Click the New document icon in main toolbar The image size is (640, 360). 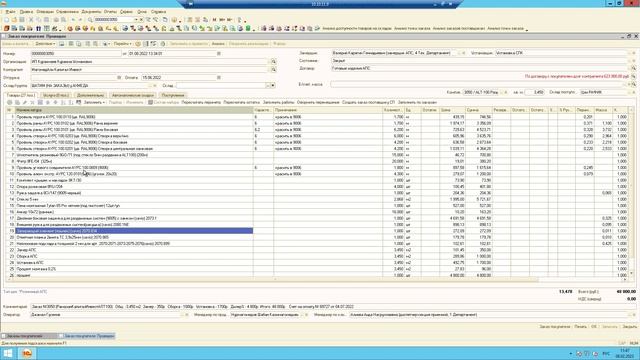(x=7, y=20)
